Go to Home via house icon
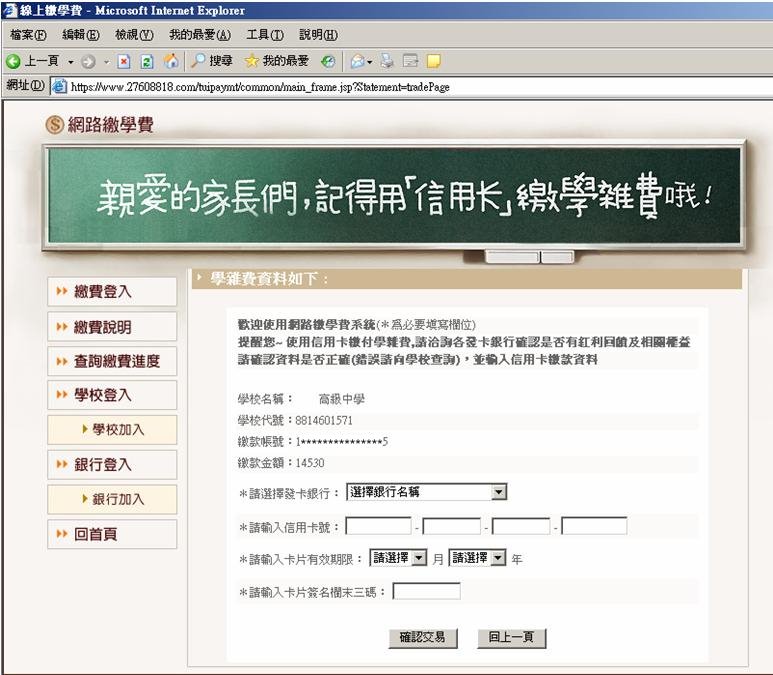 click(171, 61)
